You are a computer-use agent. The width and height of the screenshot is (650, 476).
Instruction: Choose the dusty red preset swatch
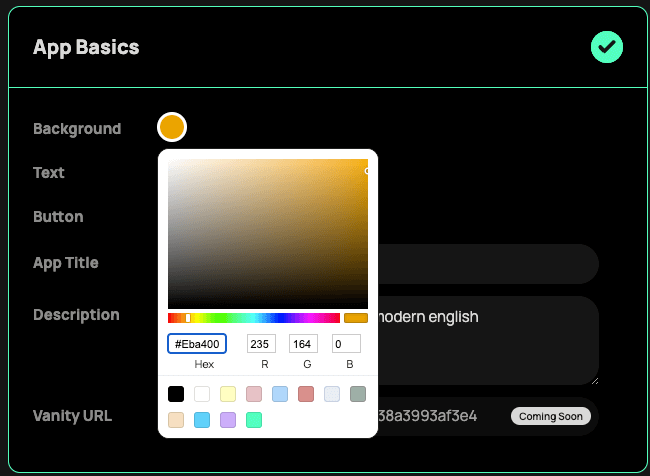(x=306, y=394)
